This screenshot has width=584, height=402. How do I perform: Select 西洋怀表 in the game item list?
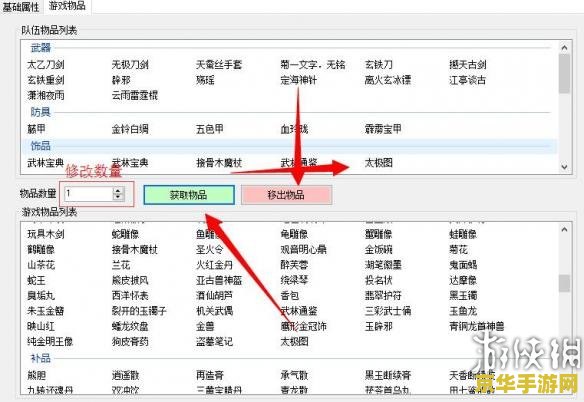[130, 296]
